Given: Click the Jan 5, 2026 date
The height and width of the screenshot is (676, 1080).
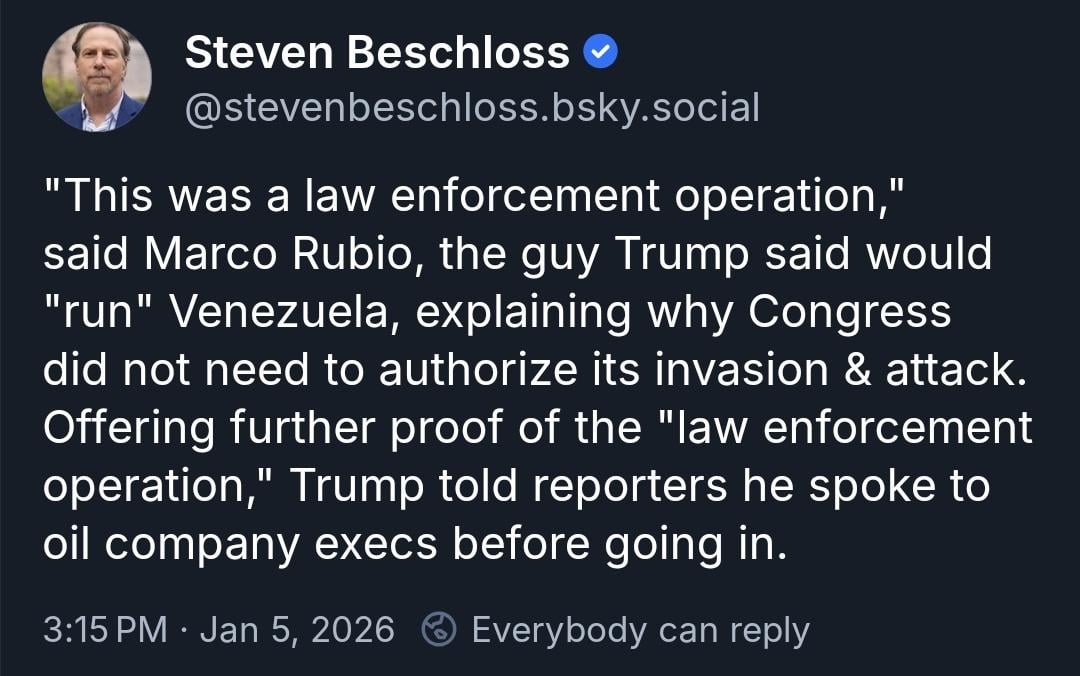Looking at the screenshot, I should tap(297, 630).
